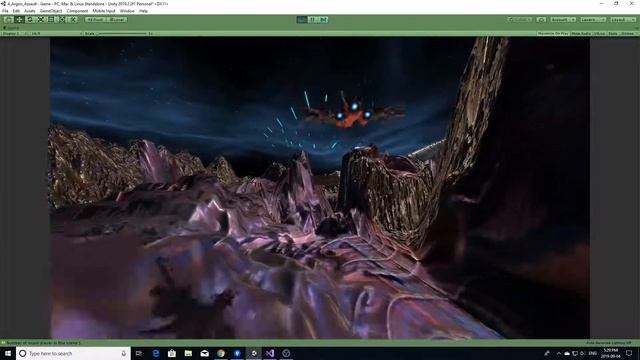Select the Game view tab
The height and width of the screenshot is (360, 640).
(11, 28)
